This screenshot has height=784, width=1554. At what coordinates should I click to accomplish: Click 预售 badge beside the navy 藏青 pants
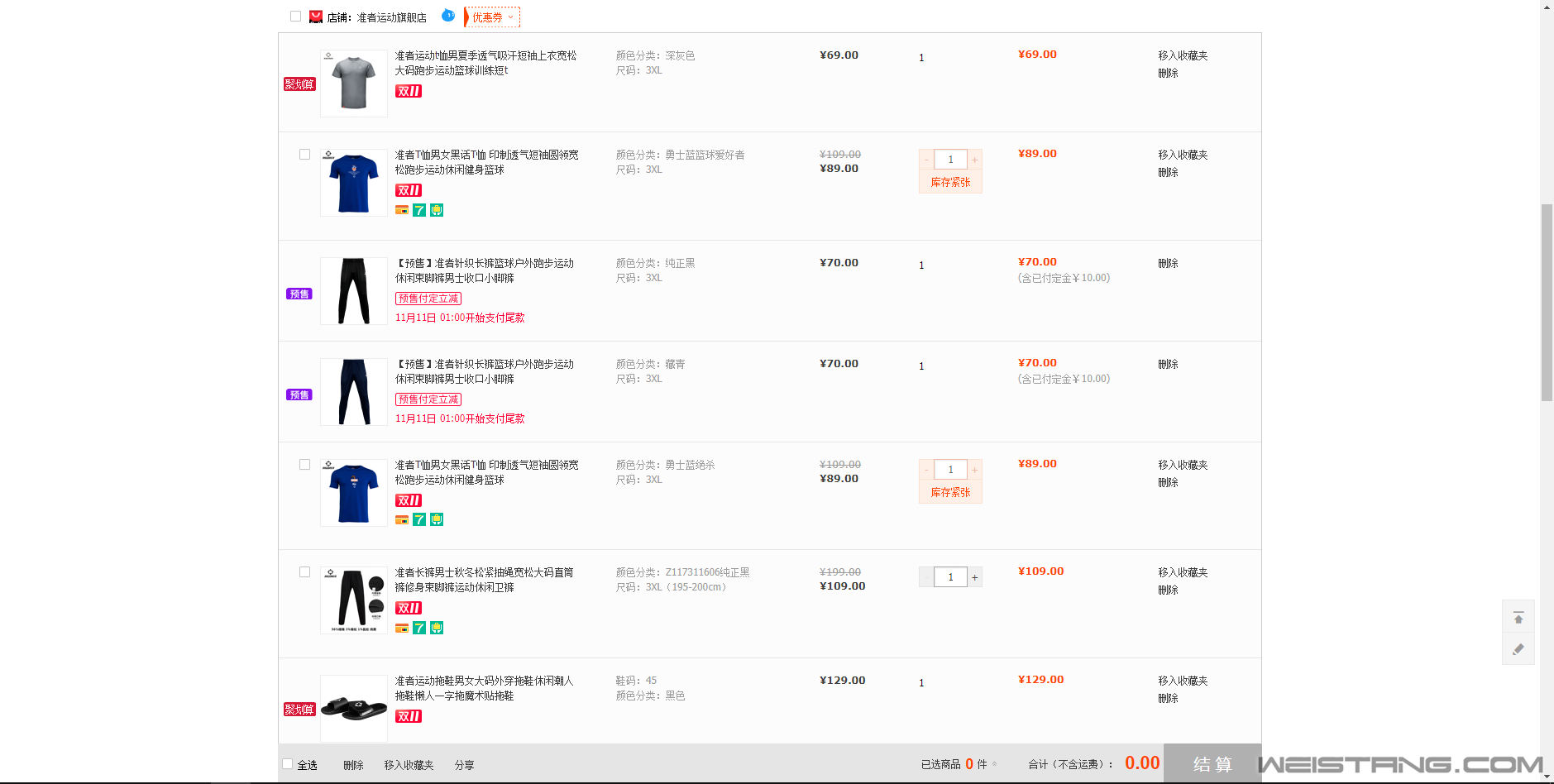tap(299, 394)
